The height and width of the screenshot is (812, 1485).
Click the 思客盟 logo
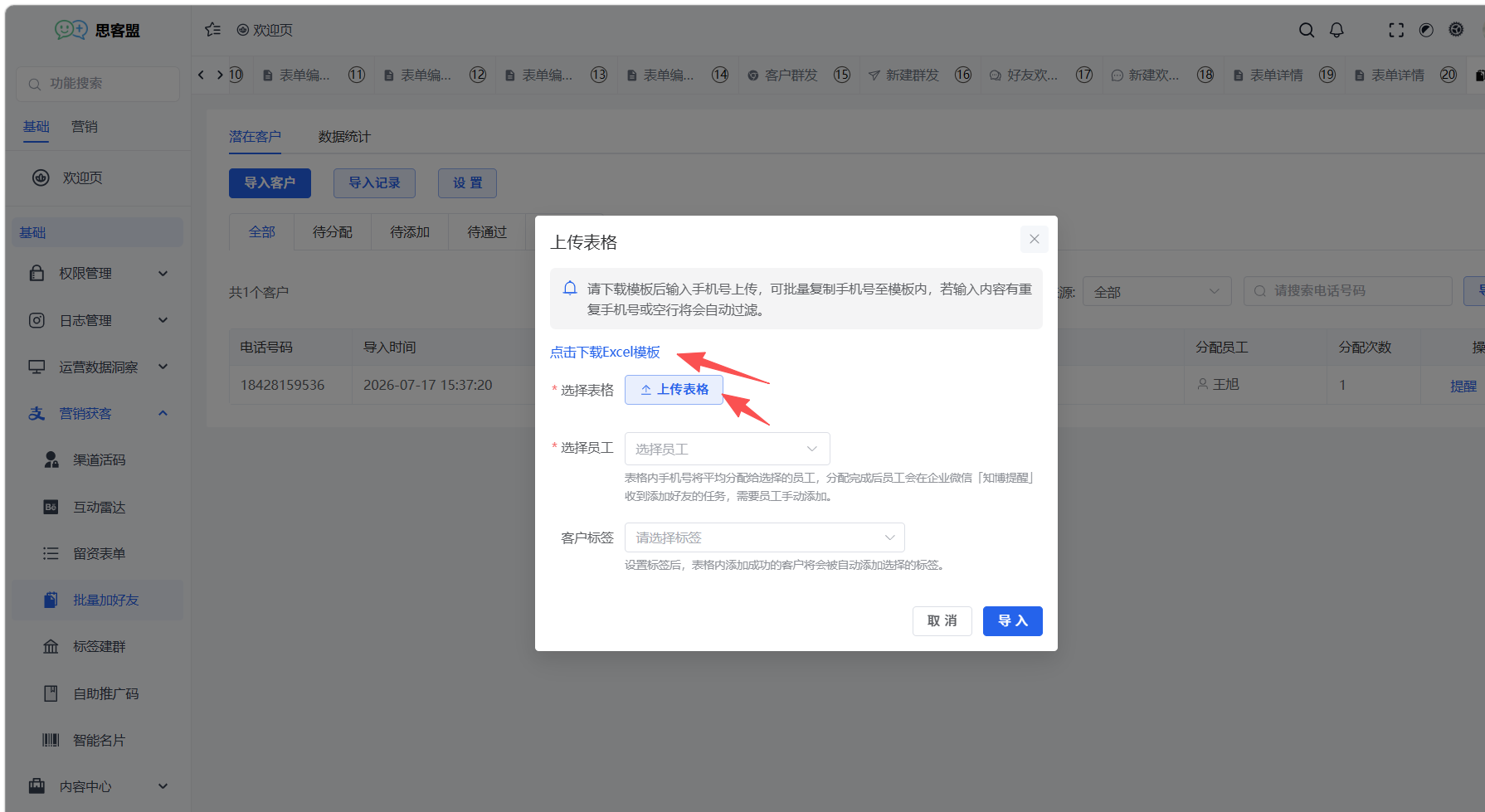click(97, 30)
